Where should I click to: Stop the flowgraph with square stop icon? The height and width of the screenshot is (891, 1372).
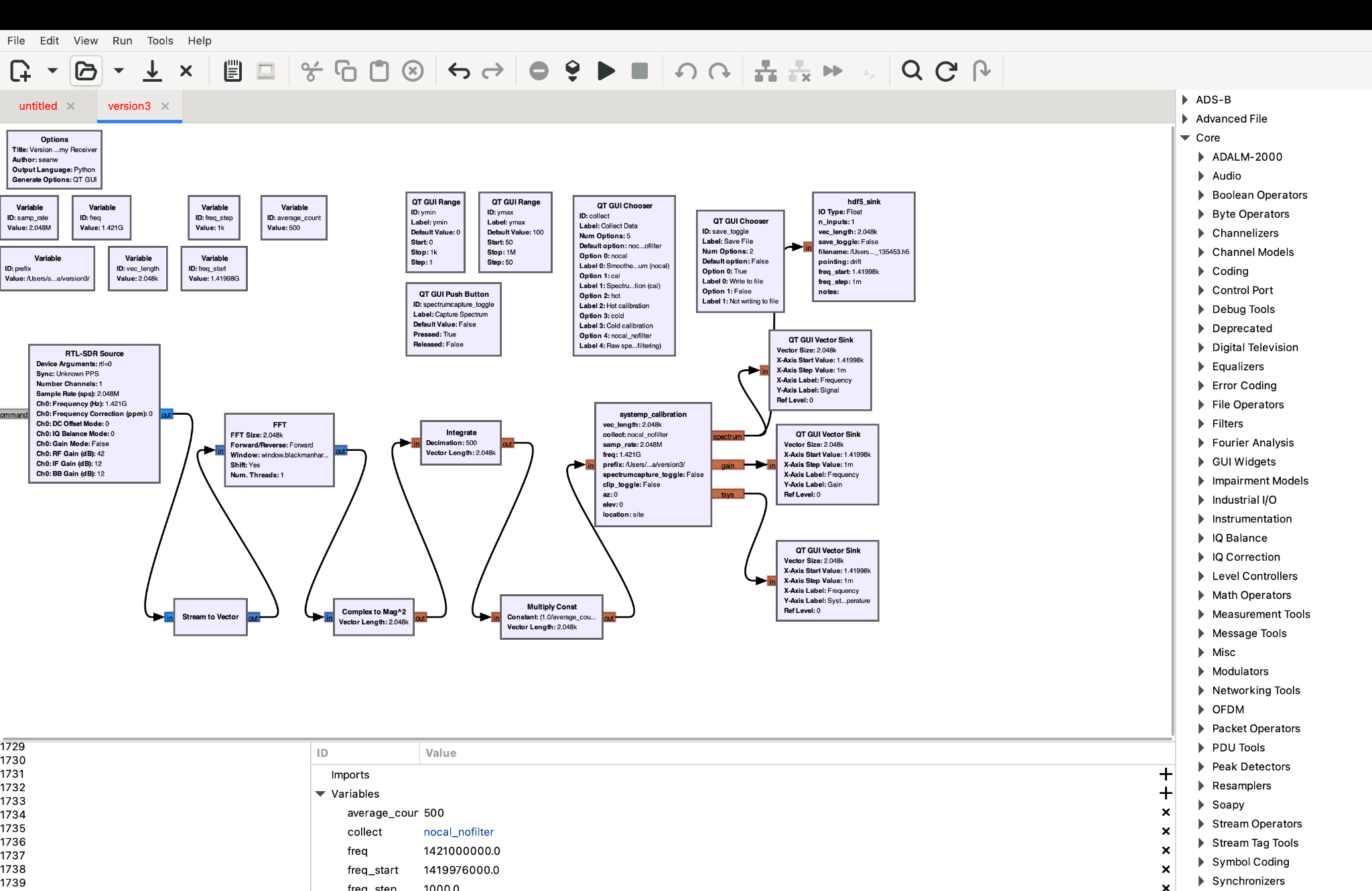(x=640, y=70)
